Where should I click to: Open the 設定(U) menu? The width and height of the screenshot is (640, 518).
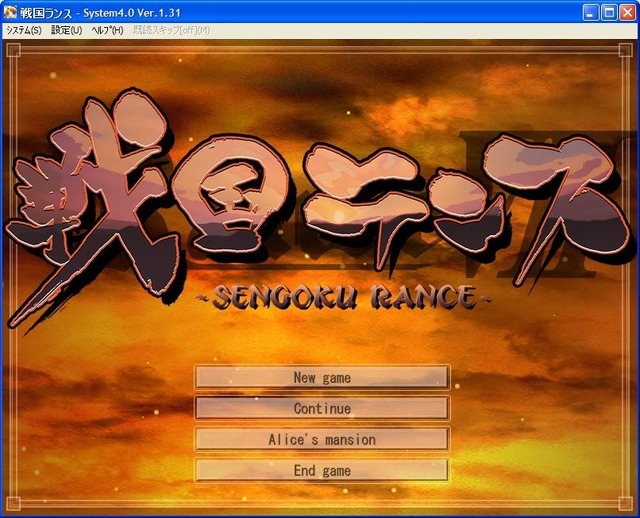tap(67, 31)
